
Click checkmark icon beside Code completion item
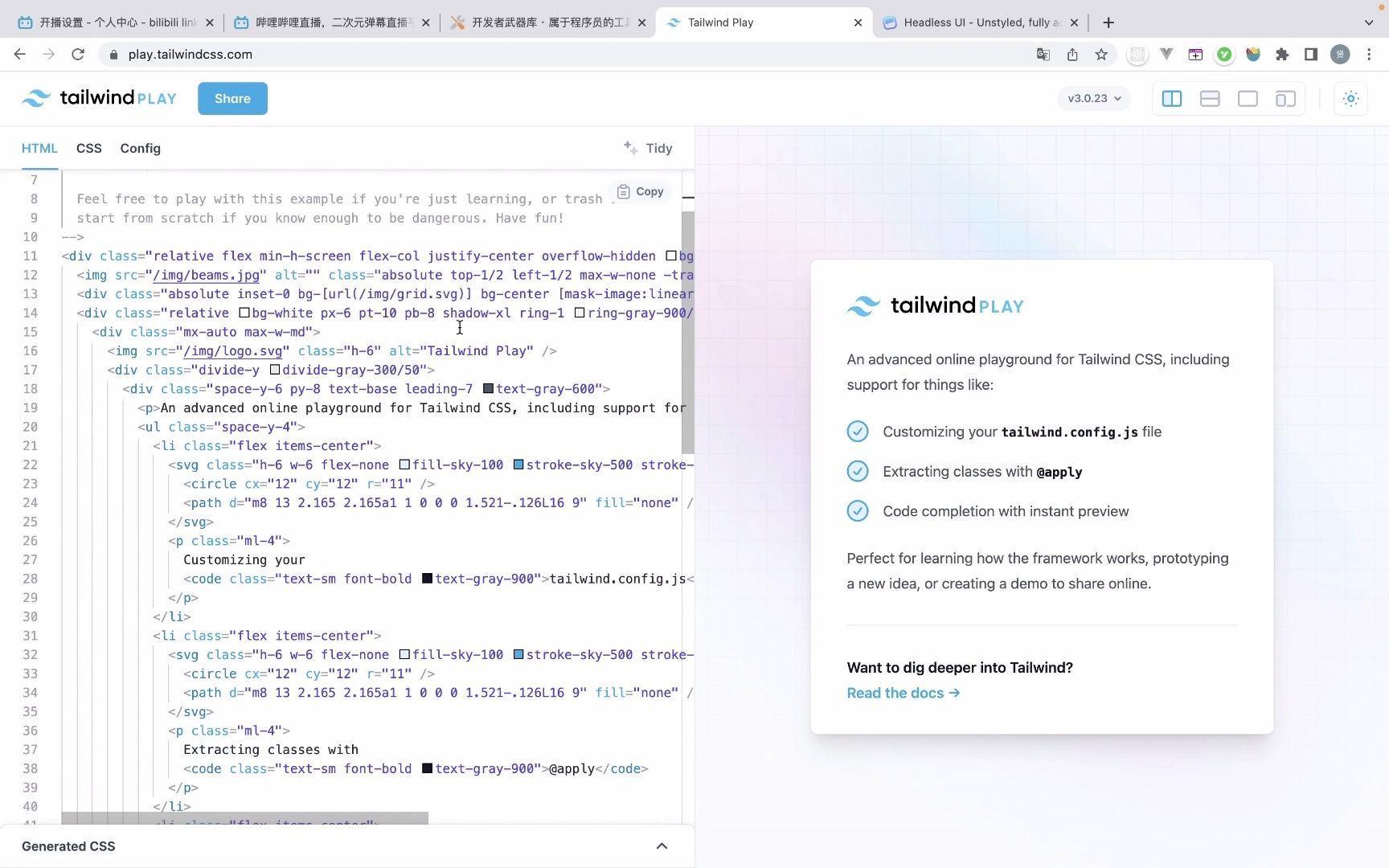[858, 511]
